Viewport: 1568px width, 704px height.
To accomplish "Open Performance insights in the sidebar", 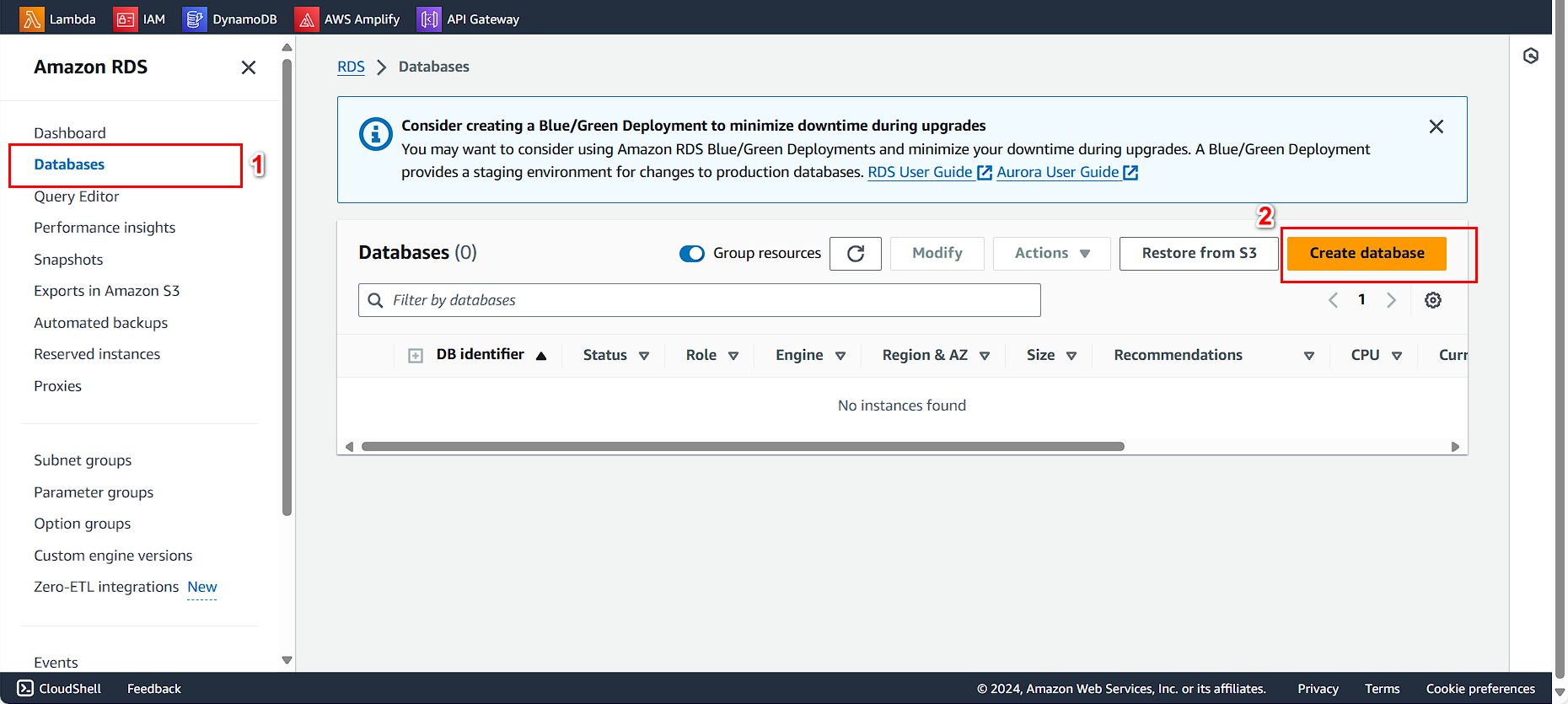I will point(105,228).
